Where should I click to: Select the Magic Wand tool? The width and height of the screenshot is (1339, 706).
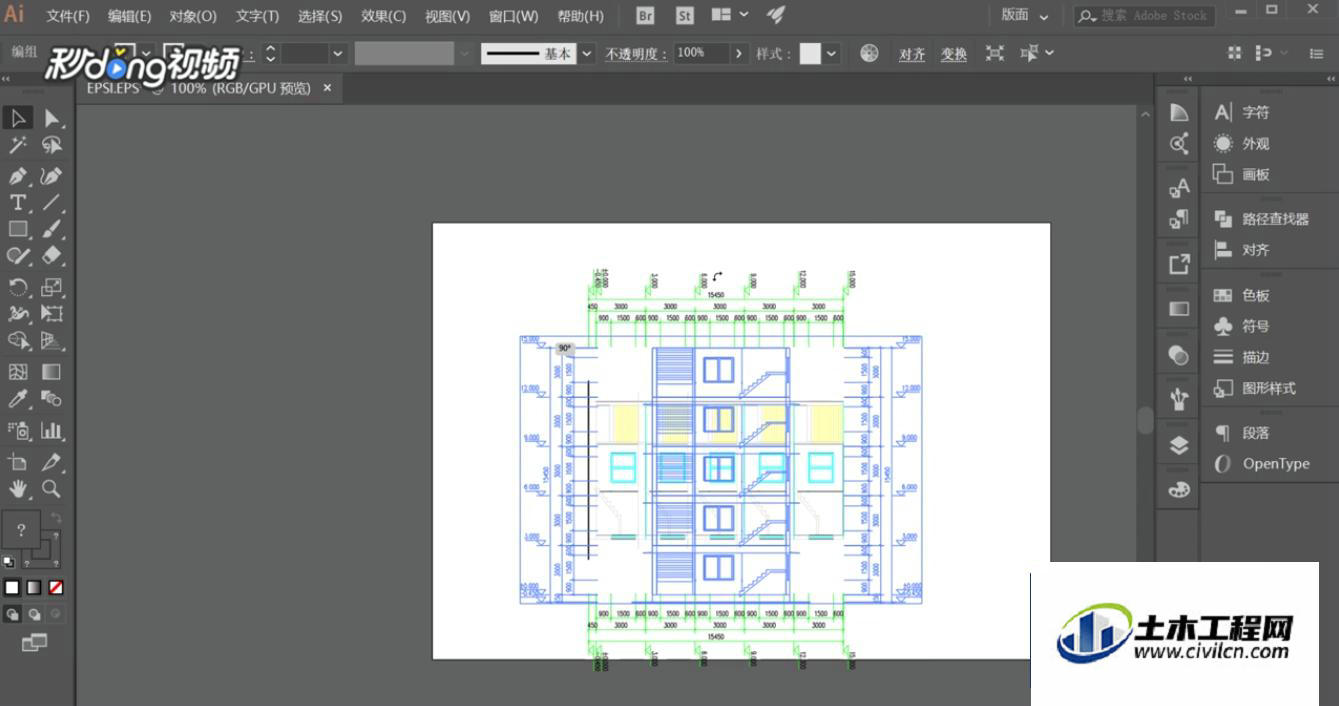pos(18,146)
